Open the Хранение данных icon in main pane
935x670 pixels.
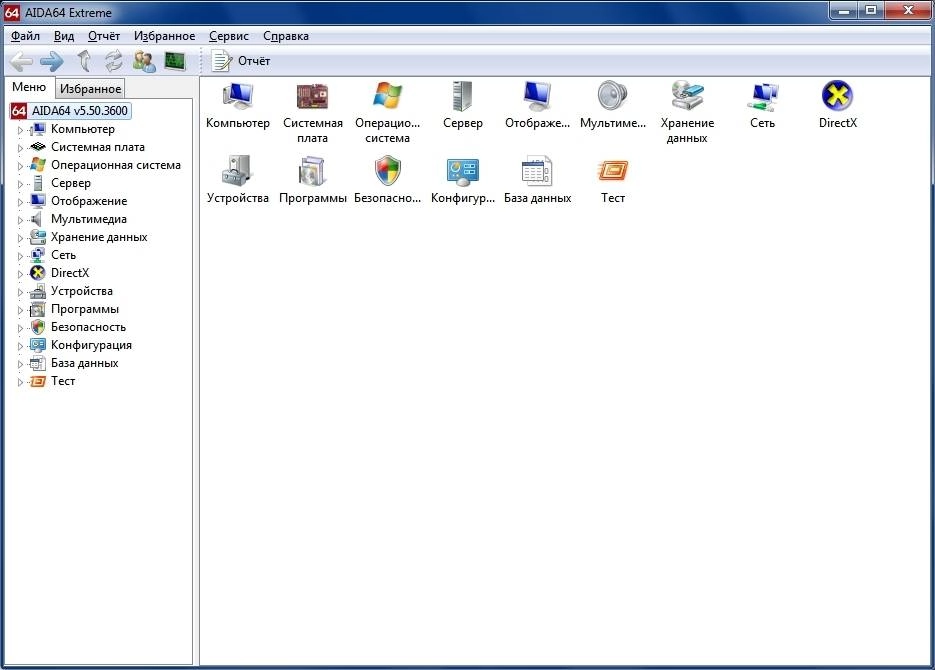(688, 113)
